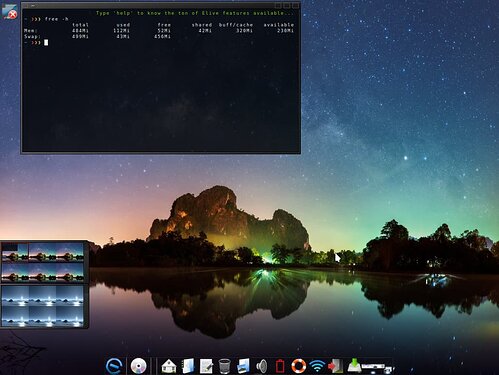Click the terminal prompt cursor line
Viewport: 499px width, 375px height.
point(37,42)
